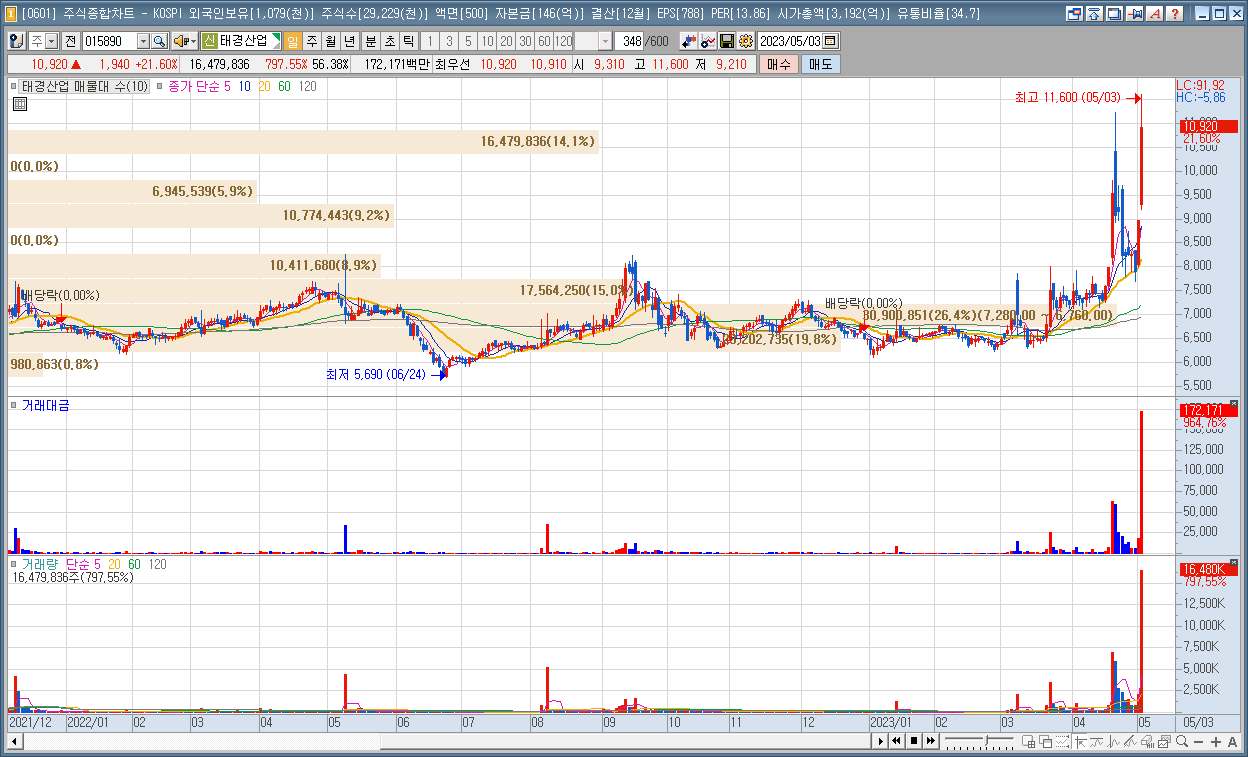This screenshot has width=1248, height=757.
Task: Click the 거래대금 panel marker
Action: [14, 405]
